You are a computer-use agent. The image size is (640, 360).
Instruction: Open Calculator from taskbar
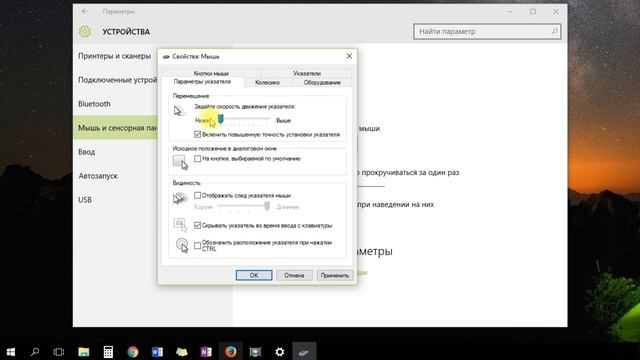(x=108, y=351)
